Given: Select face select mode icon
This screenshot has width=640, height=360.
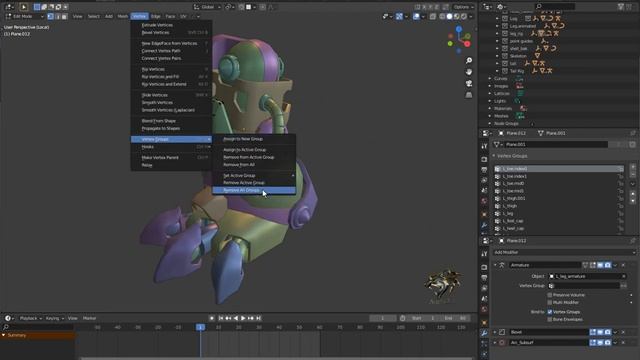Looking at the screenshot, I should [x=64, y=16].
